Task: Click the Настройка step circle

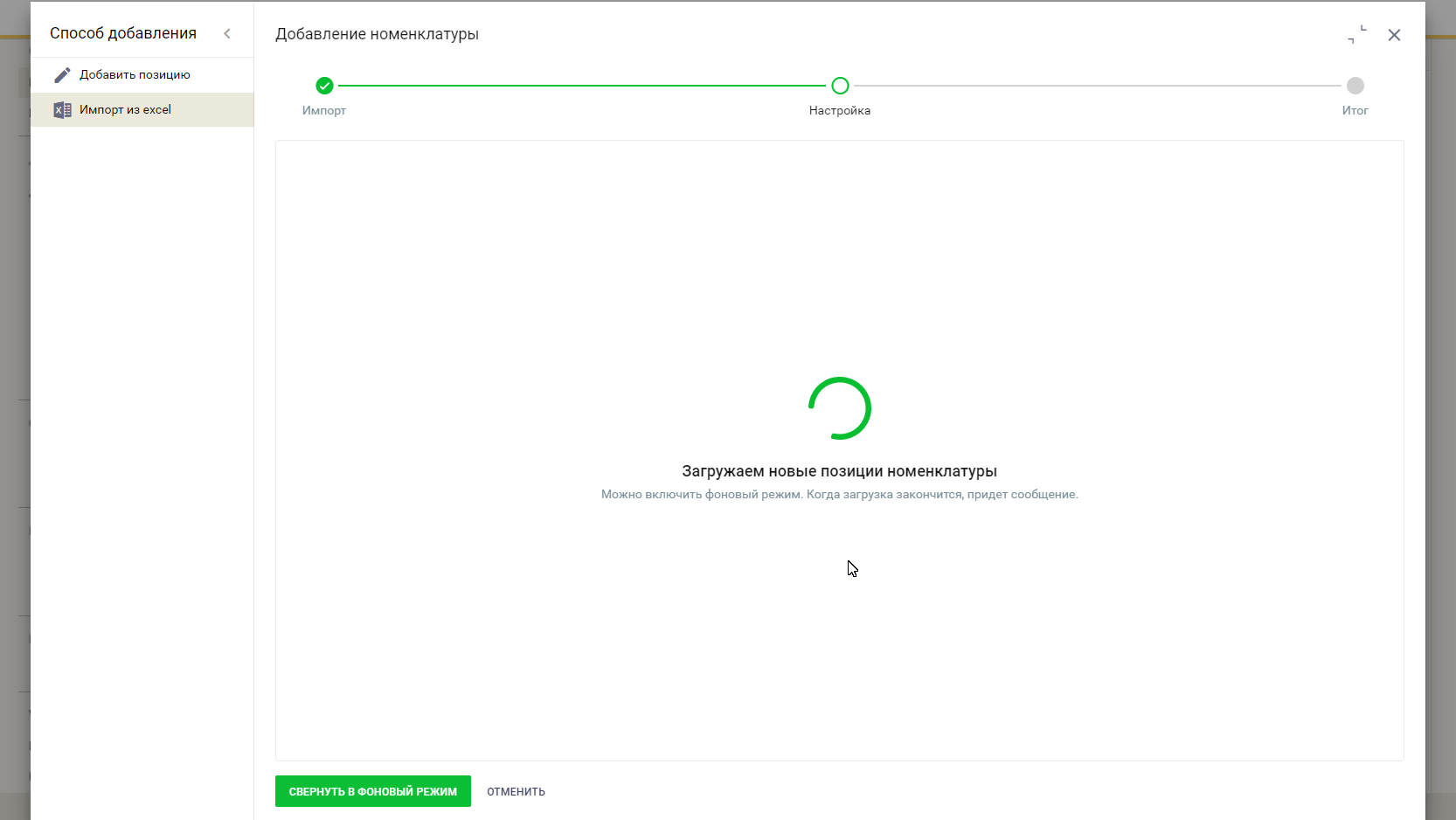Action: click(x=840, y=86)
